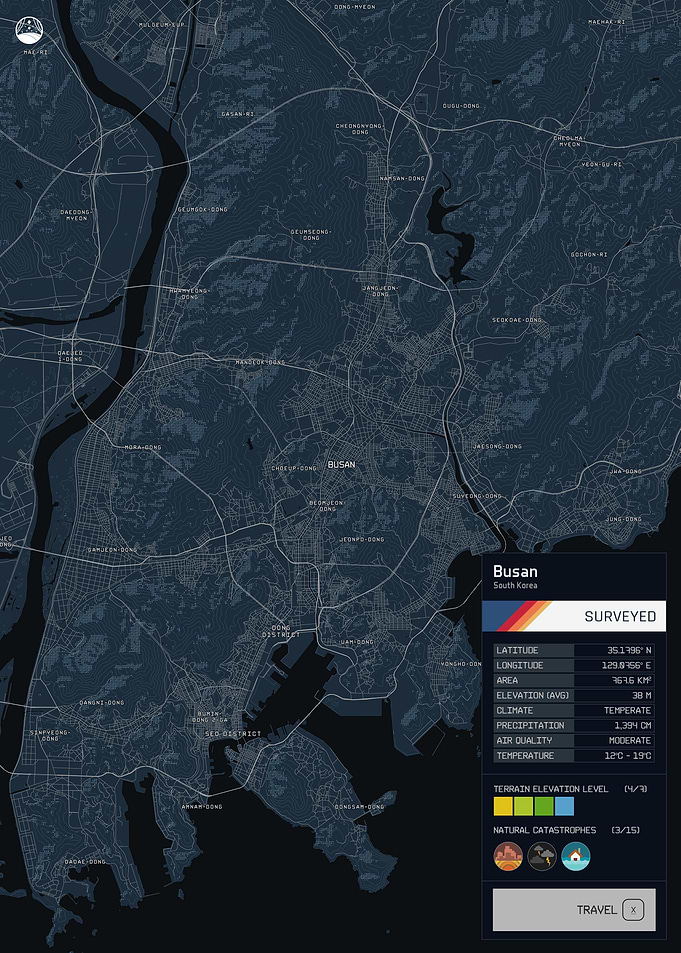Select the GAMJEON-DONG map label
Screen dimensions: 681x953
pyautogui.click(x=112, y=549)
